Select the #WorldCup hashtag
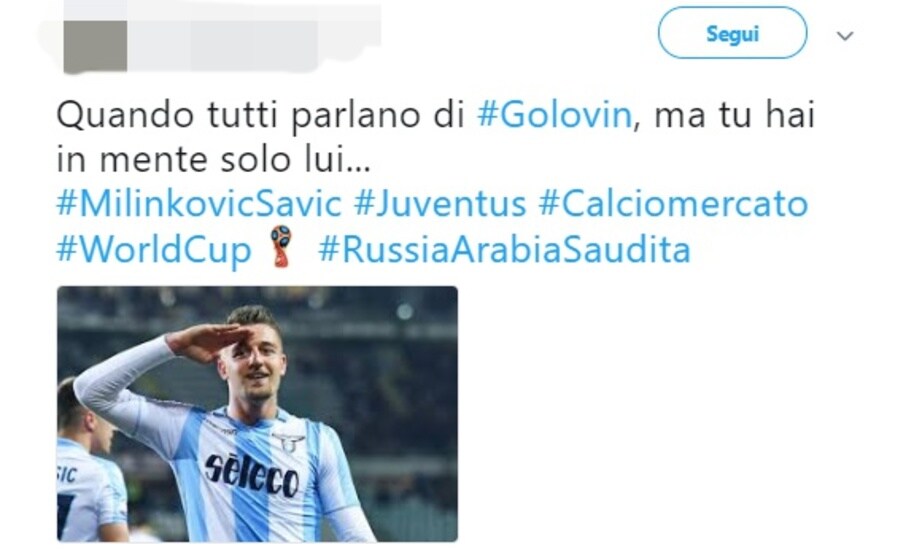Viewport: 914px width, 550px height. 154,250
